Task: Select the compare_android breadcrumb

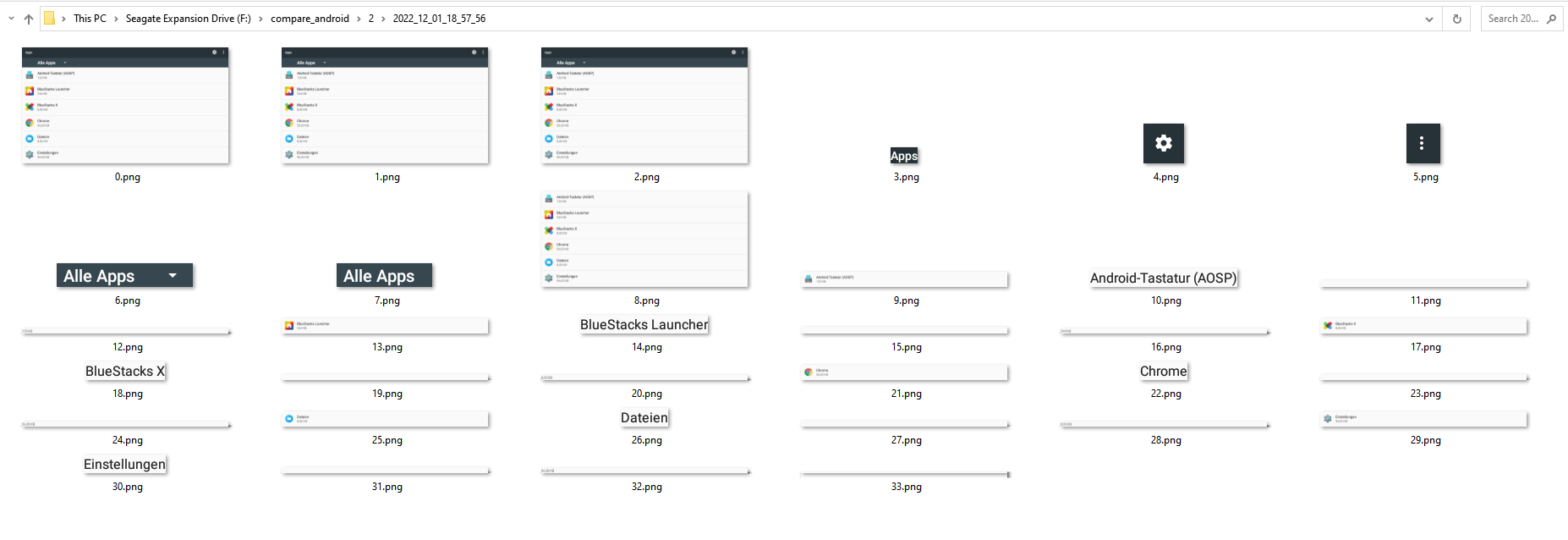Action: 310,19
